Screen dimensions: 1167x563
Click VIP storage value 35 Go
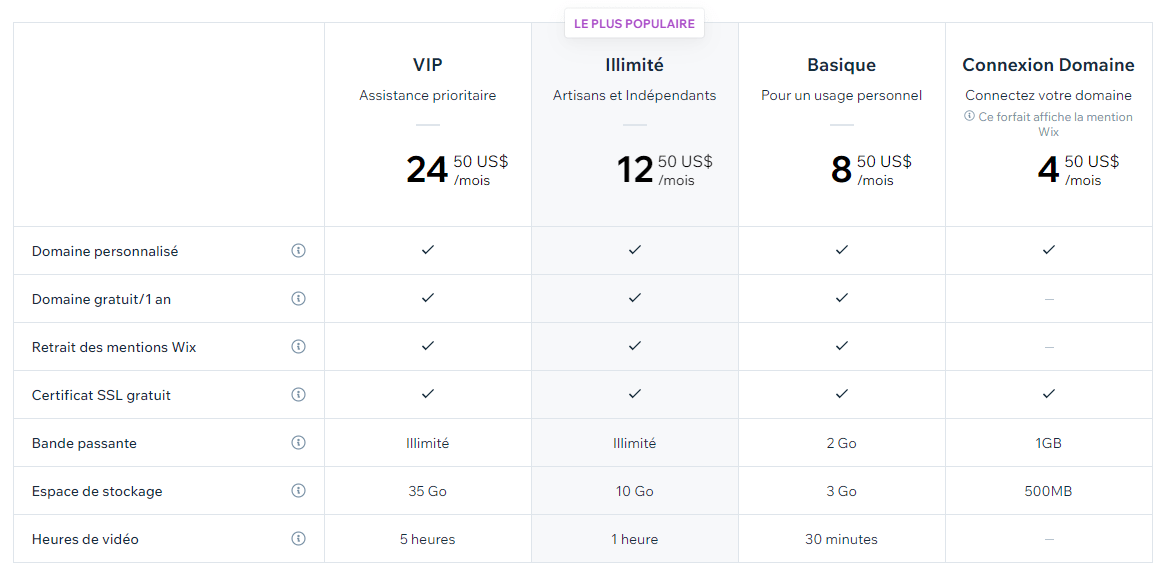coord(427,491)
